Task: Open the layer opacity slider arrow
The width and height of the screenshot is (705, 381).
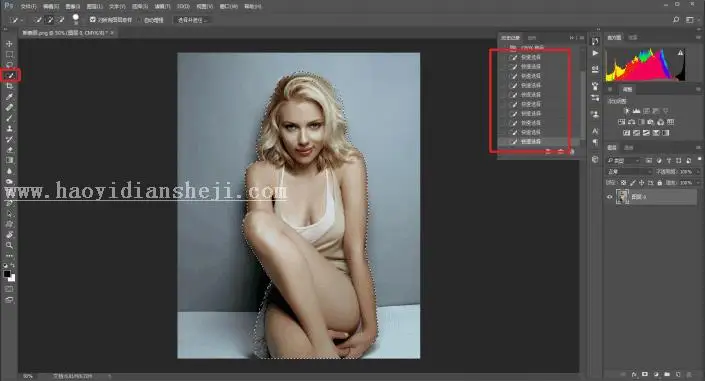Action: (698, 171)
